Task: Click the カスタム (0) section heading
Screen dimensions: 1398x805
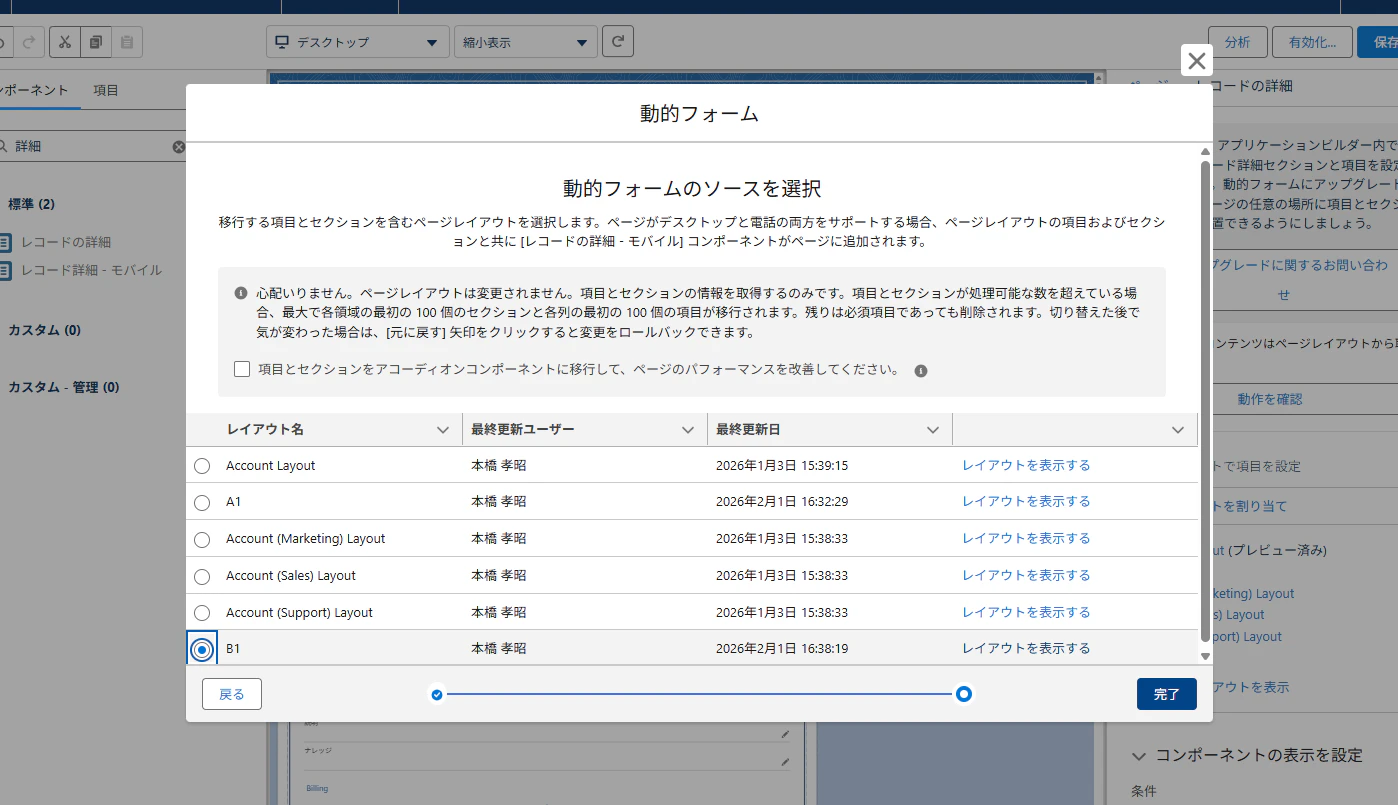Action: (45, 330)
